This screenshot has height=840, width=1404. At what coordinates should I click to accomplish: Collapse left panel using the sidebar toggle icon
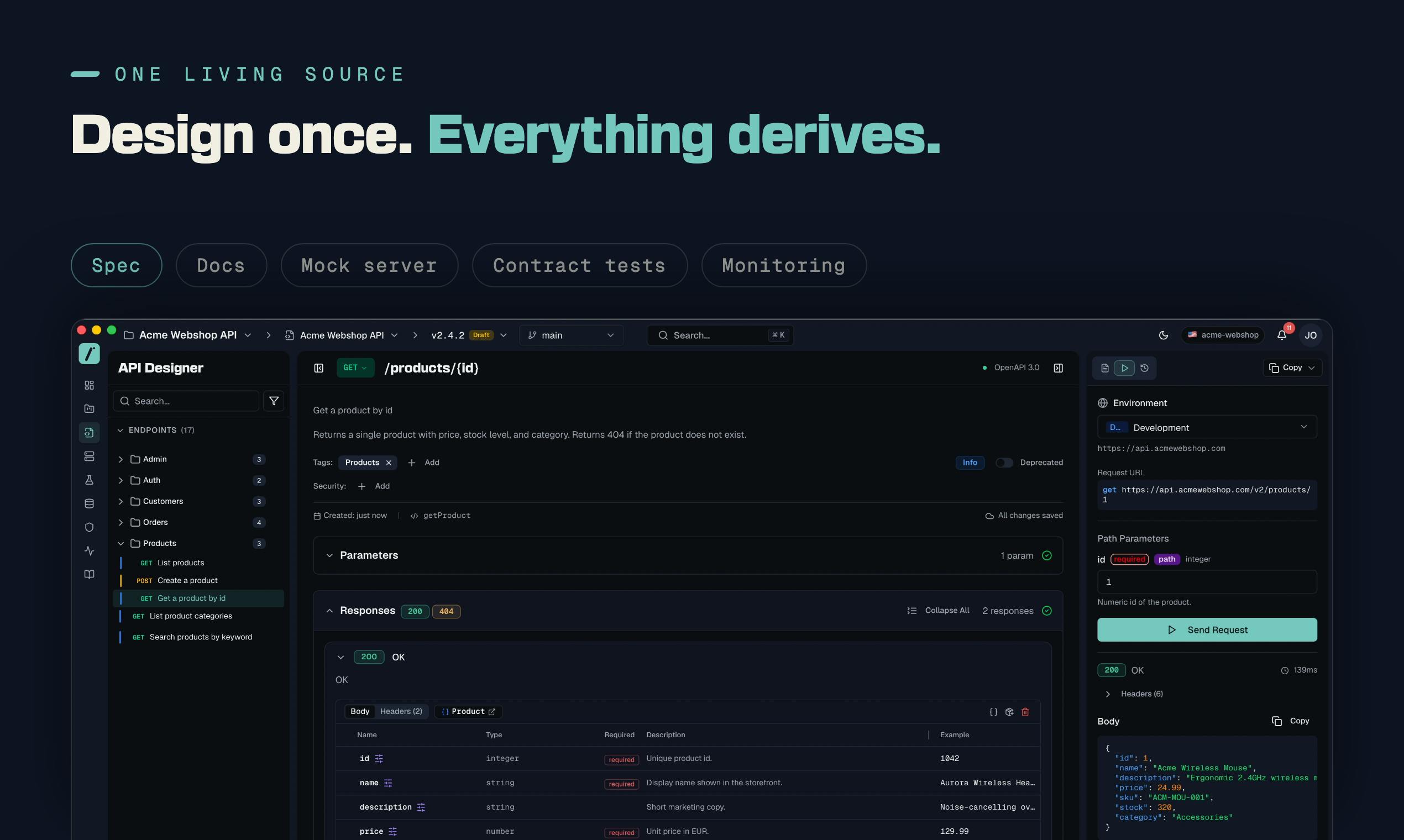319,368
